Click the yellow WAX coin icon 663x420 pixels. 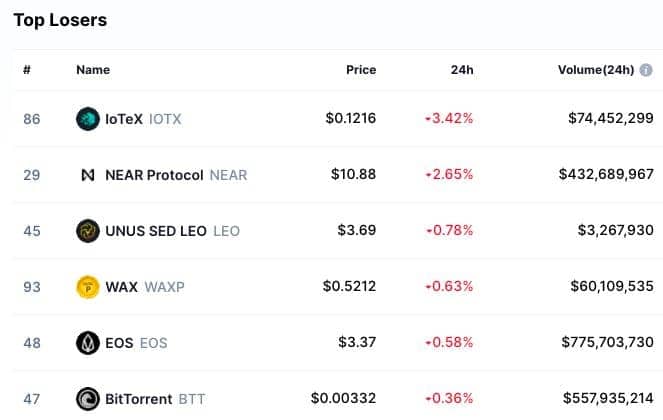(88, 287)
